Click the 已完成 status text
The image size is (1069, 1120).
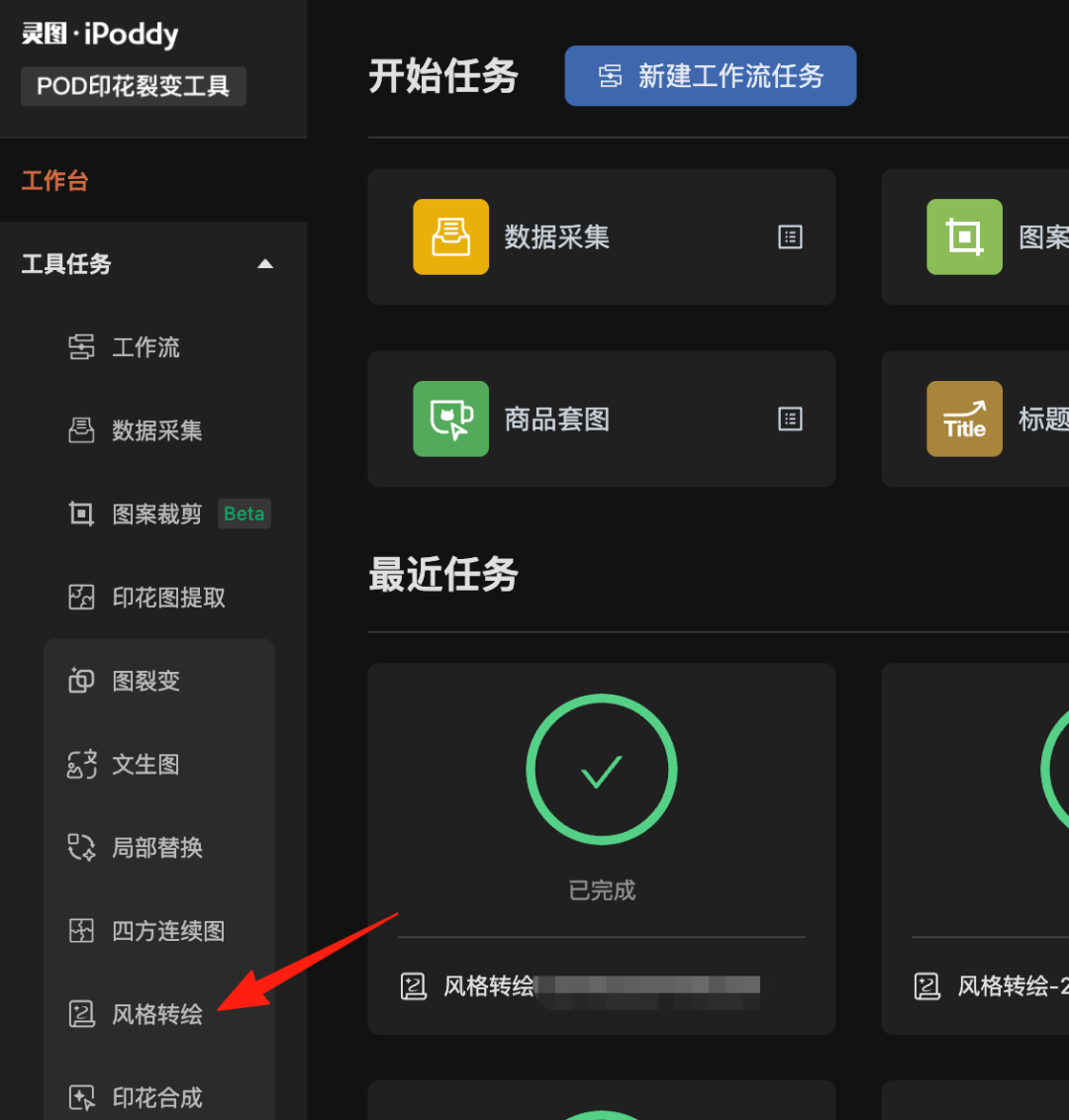pos(602,890)
